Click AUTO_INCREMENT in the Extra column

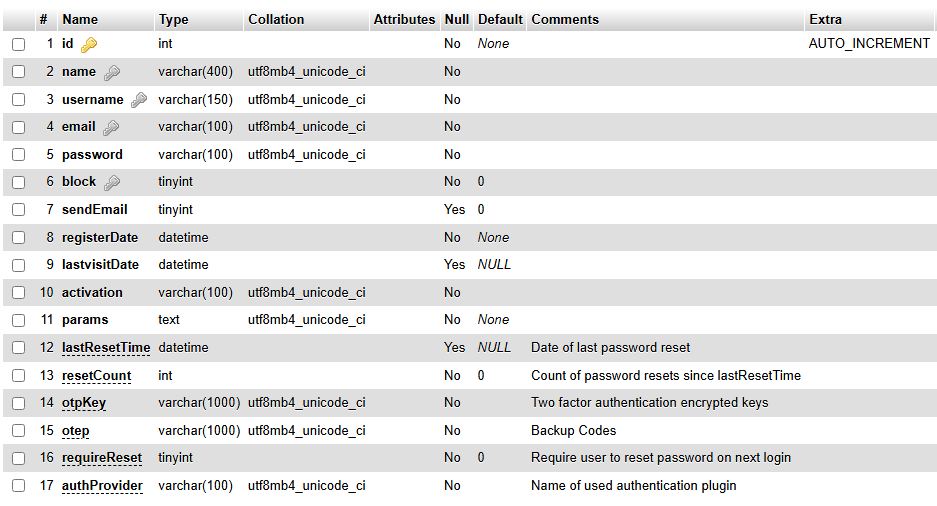click(x=869, y=44)
